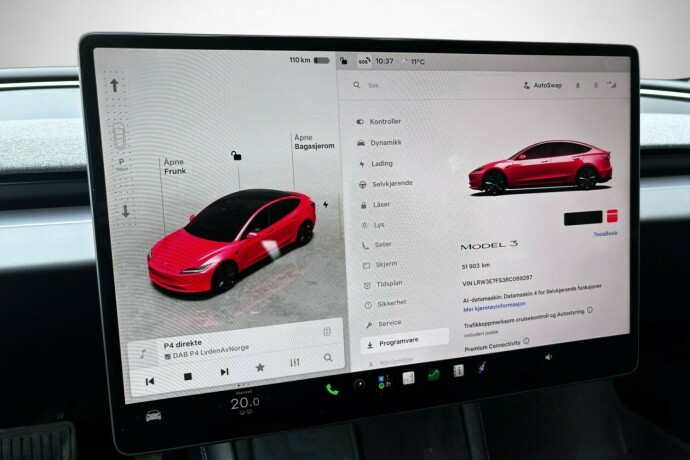Image resolution: width=690 pixels, height=460 pixels.
Task: Tap the red Model 3 side image
Action: click(540, 168)
